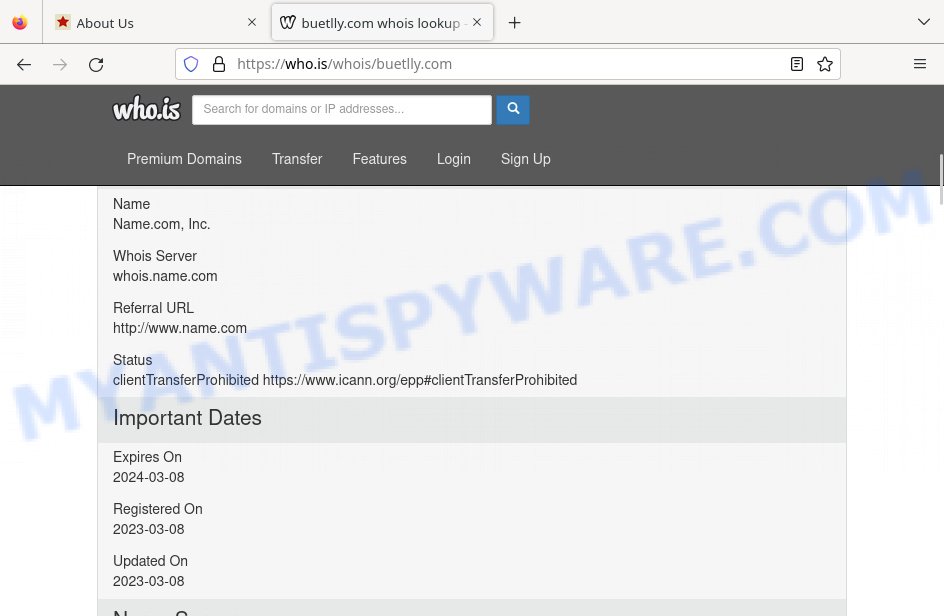Open Transfer menu item
944x616 pixels.
pos(297,159)
